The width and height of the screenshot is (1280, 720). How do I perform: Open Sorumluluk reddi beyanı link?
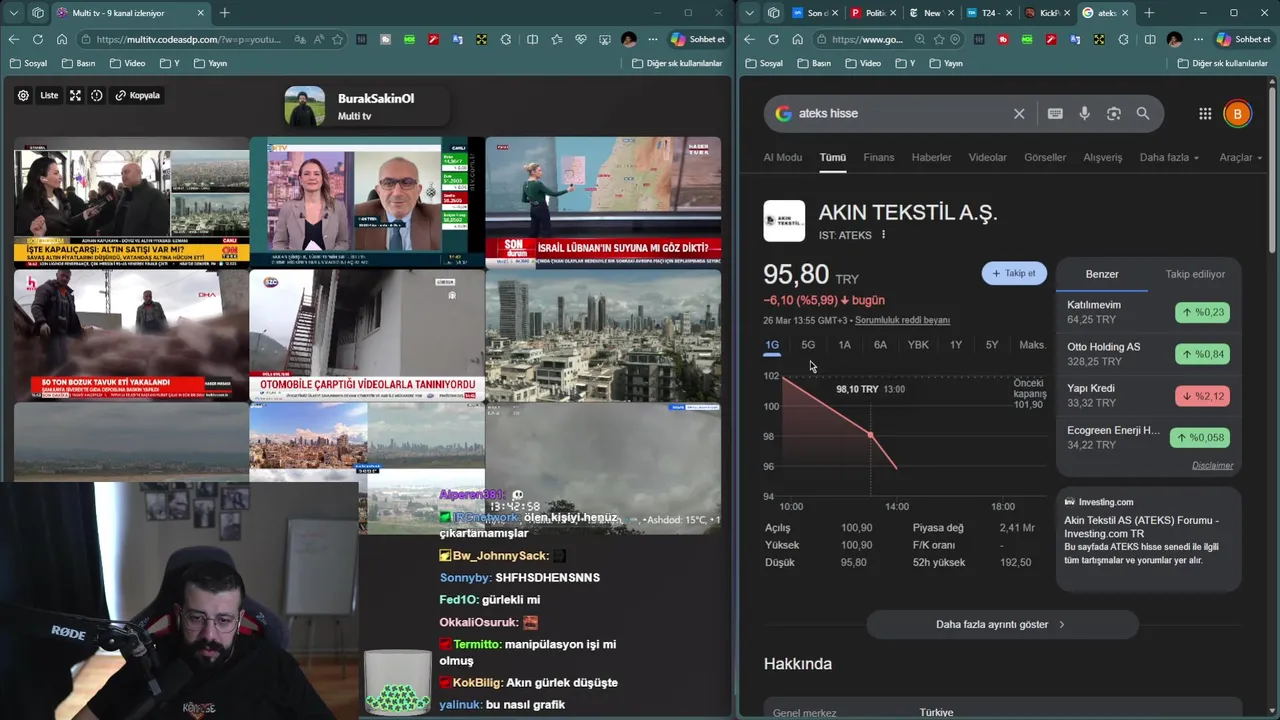(x=902, y=320)
